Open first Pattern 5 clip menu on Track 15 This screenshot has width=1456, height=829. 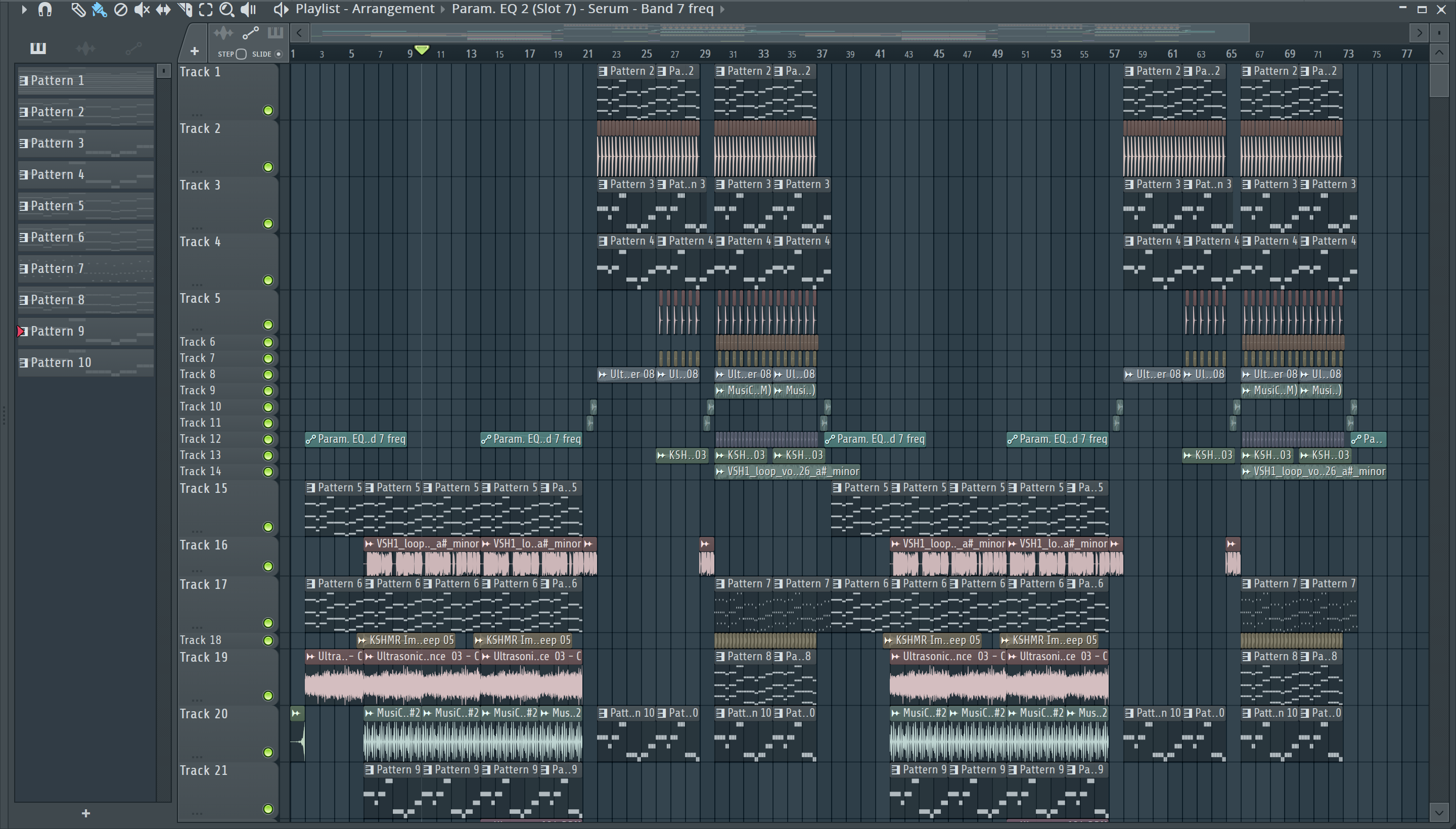311,488
